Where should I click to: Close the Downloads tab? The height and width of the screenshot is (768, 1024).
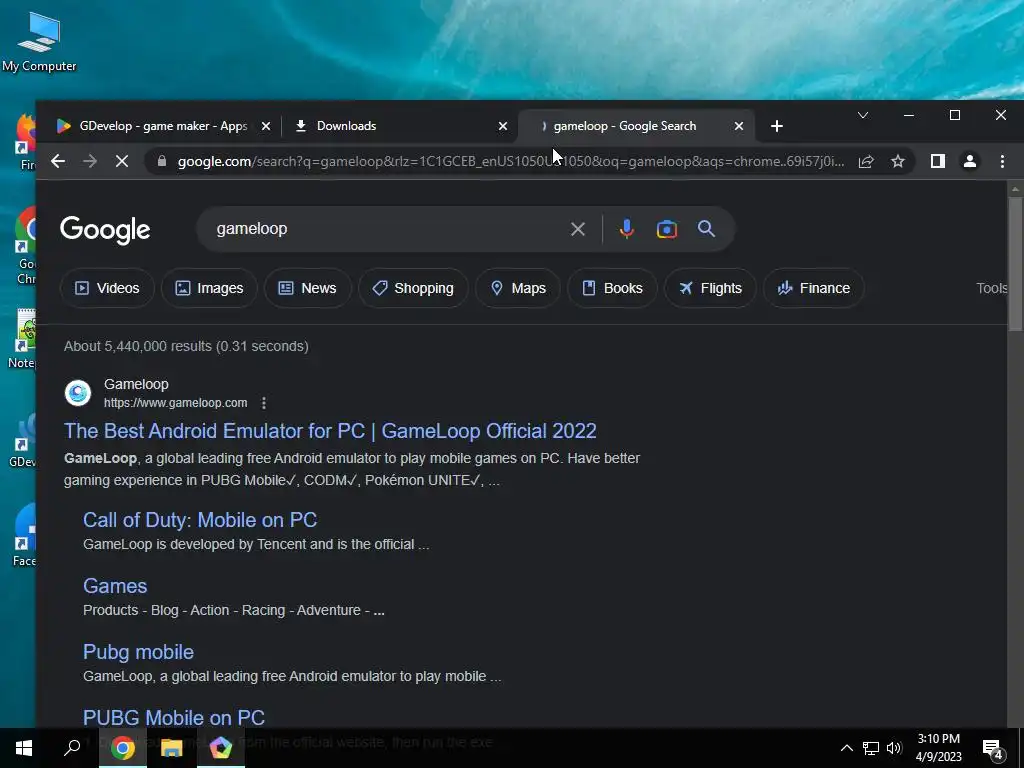(503, 126)
